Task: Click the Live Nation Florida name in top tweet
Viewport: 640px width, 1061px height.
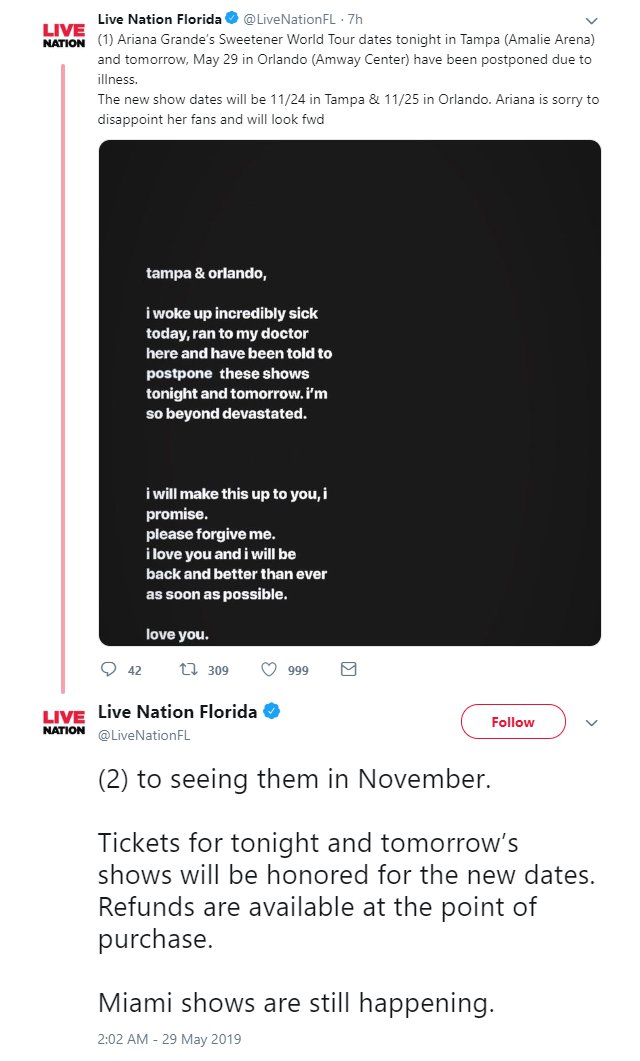Action: 160,19
